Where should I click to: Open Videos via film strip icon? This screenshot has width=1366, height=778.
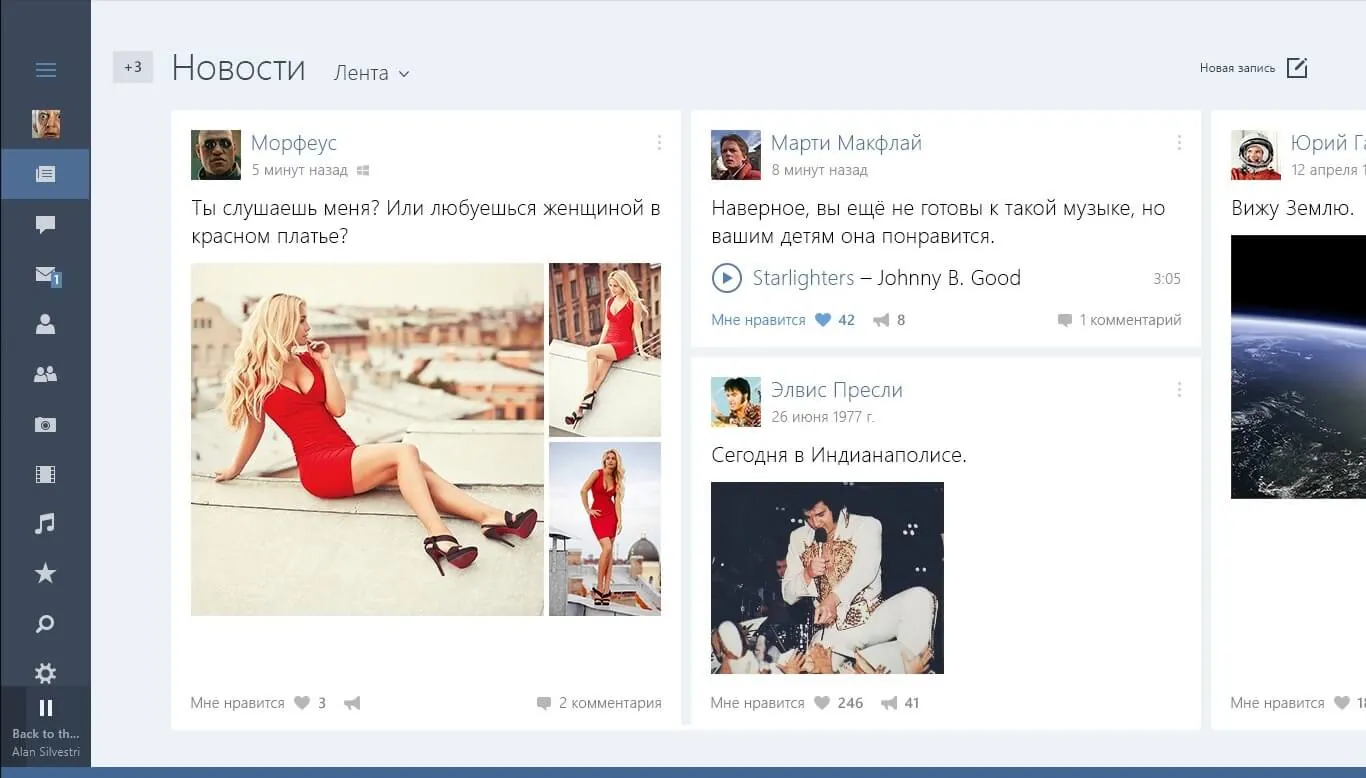(x=45, y=474)
